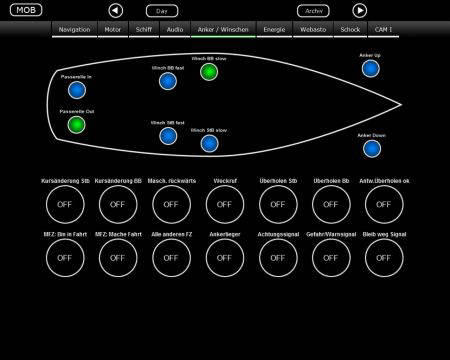This screenshot has width=450, height=360.
Task: Click the green Winch BB slow indicator
Action: click(x=209, y=72)
